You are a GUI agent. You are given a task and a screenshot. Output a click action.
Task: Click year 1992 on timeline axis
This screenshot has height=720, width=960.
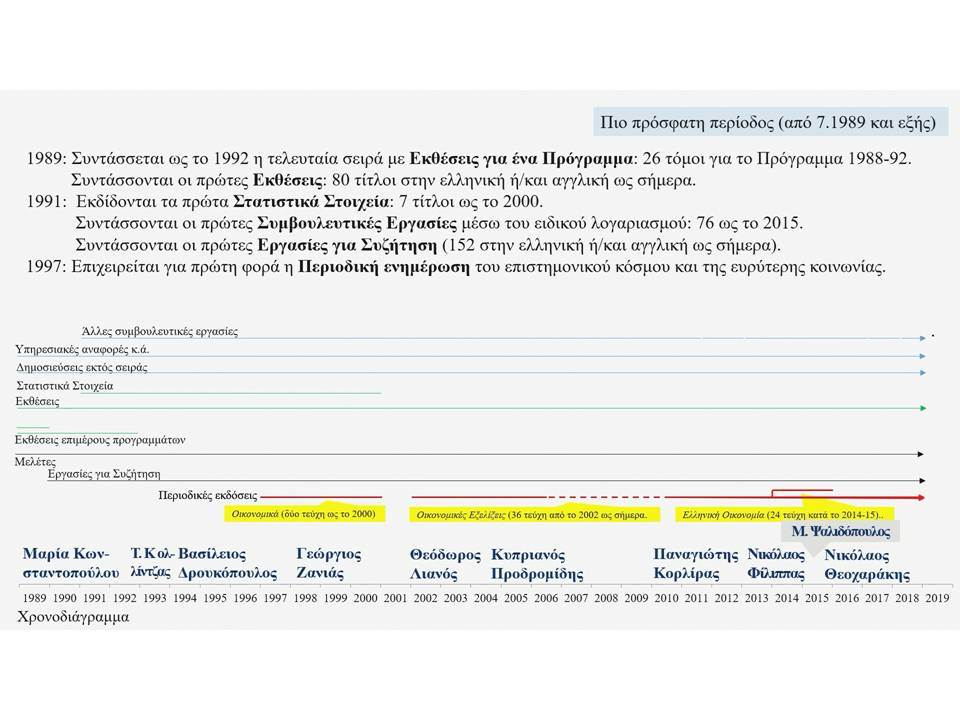(x=125, y=598)
